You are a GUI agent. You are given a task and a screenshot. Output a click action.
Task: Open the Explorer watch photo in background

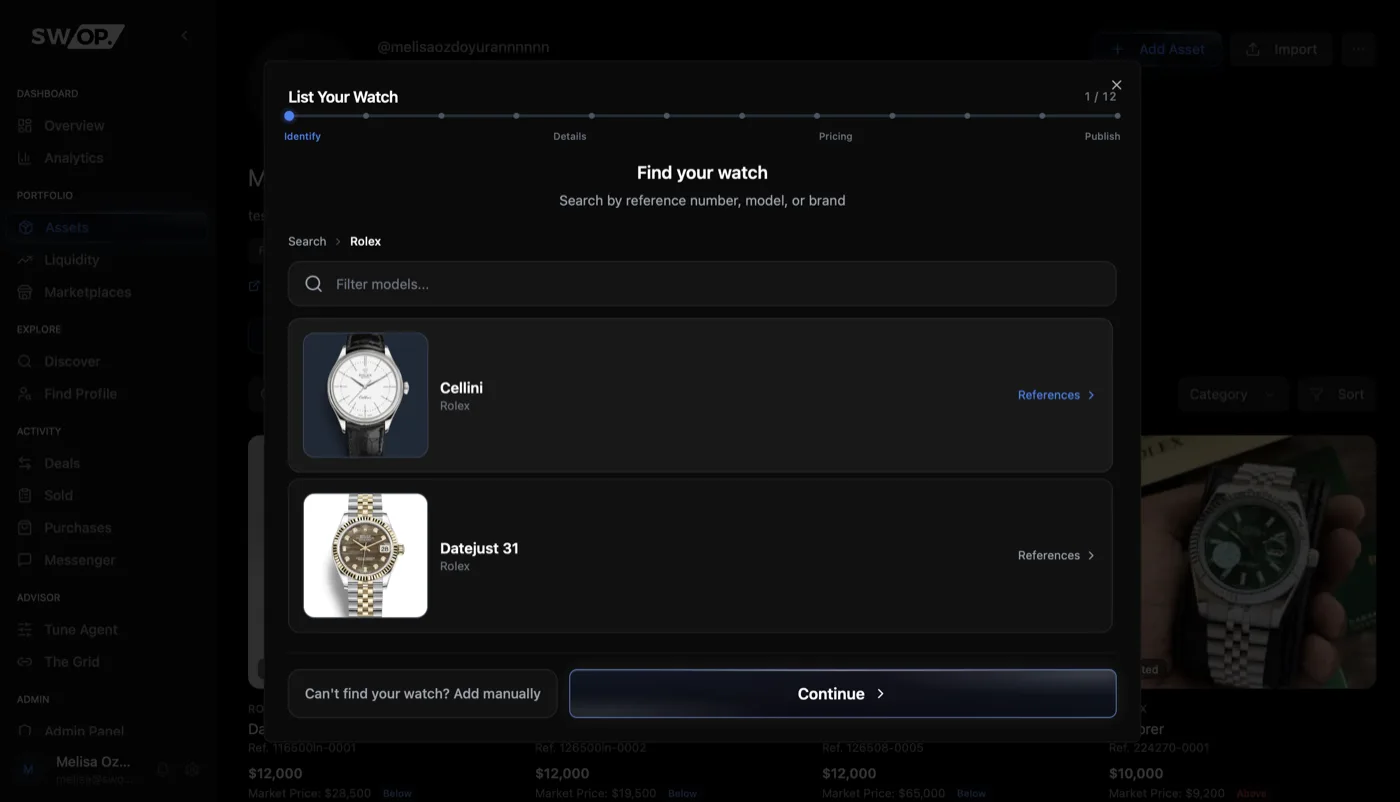point(1259,562)
